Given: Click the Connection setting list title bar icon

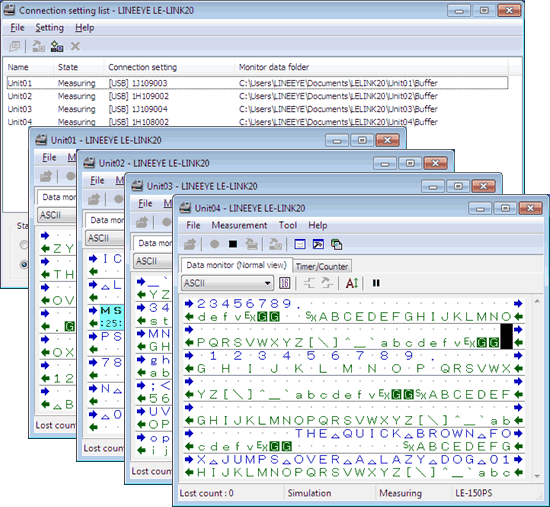Looking at the screenshot, I should (9, 10).
